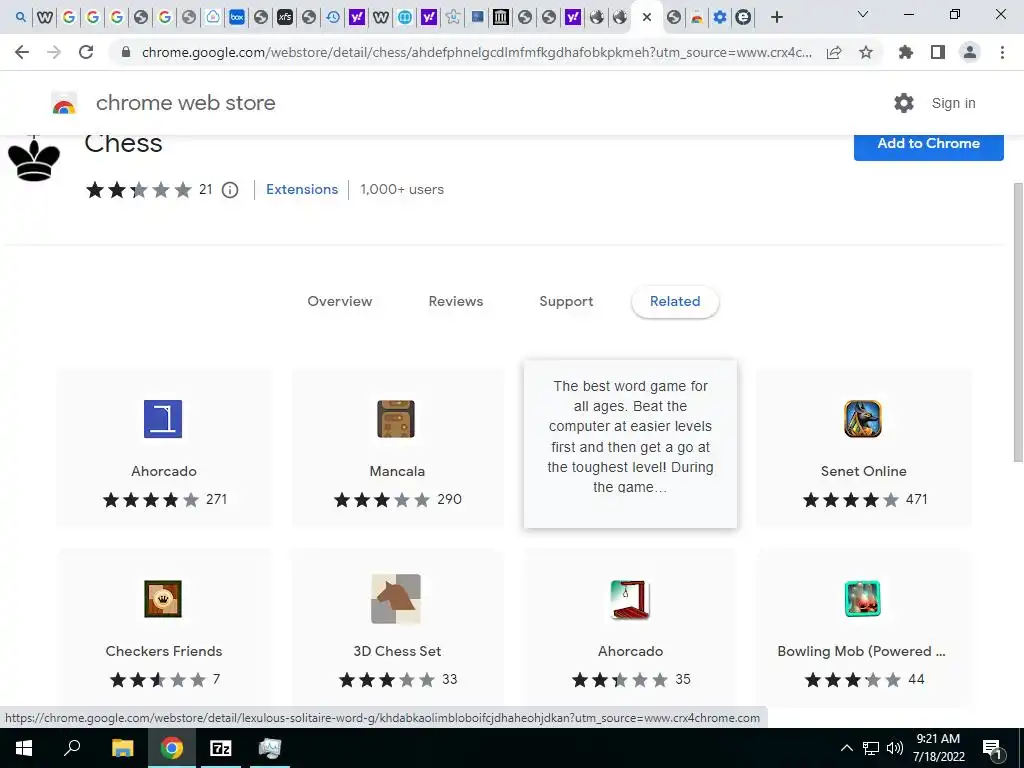
Task: Open the blue gear settings tab
Action: coord(720,17)
